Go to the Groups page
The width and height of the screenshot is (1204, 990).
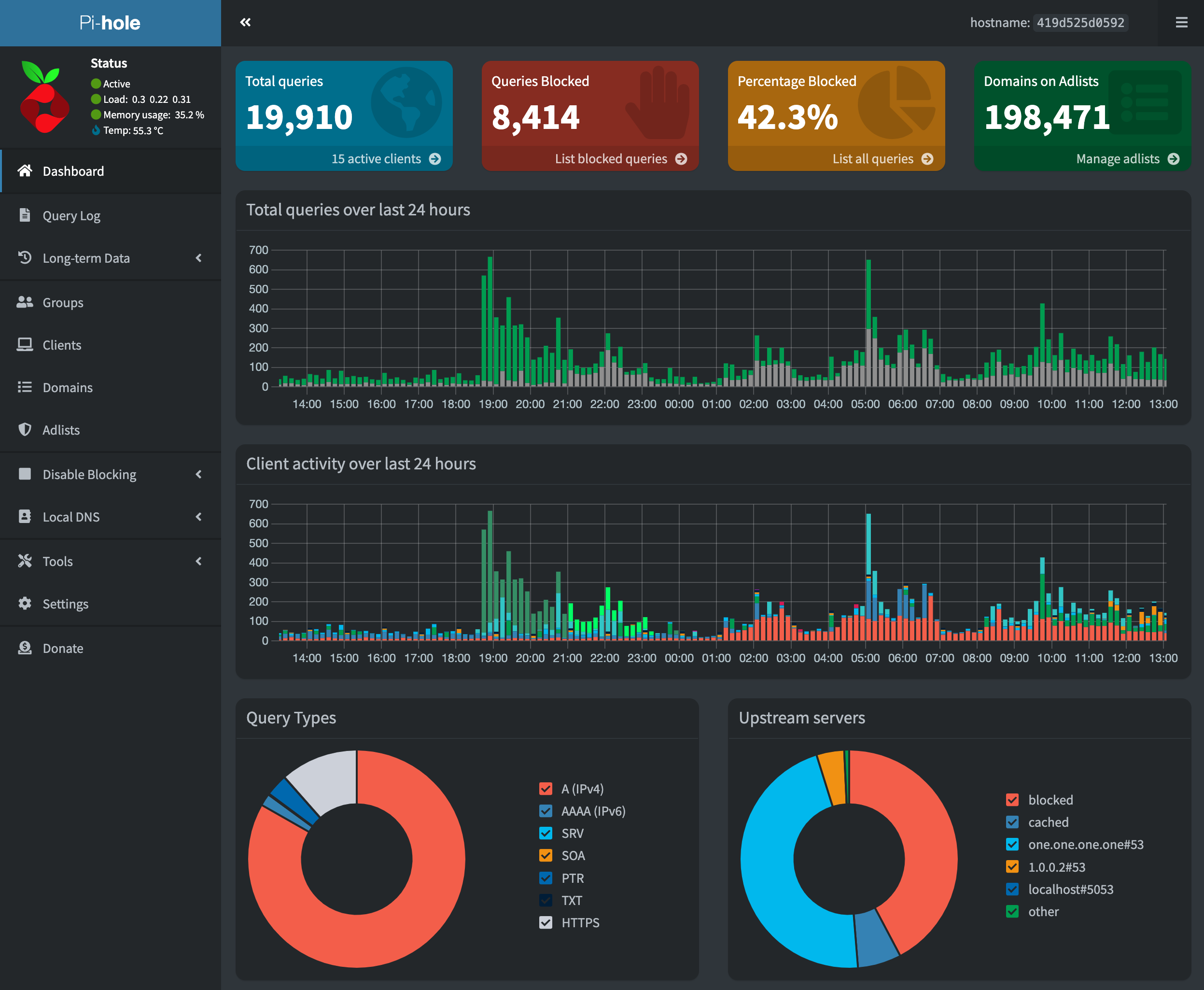click(111, 302)
